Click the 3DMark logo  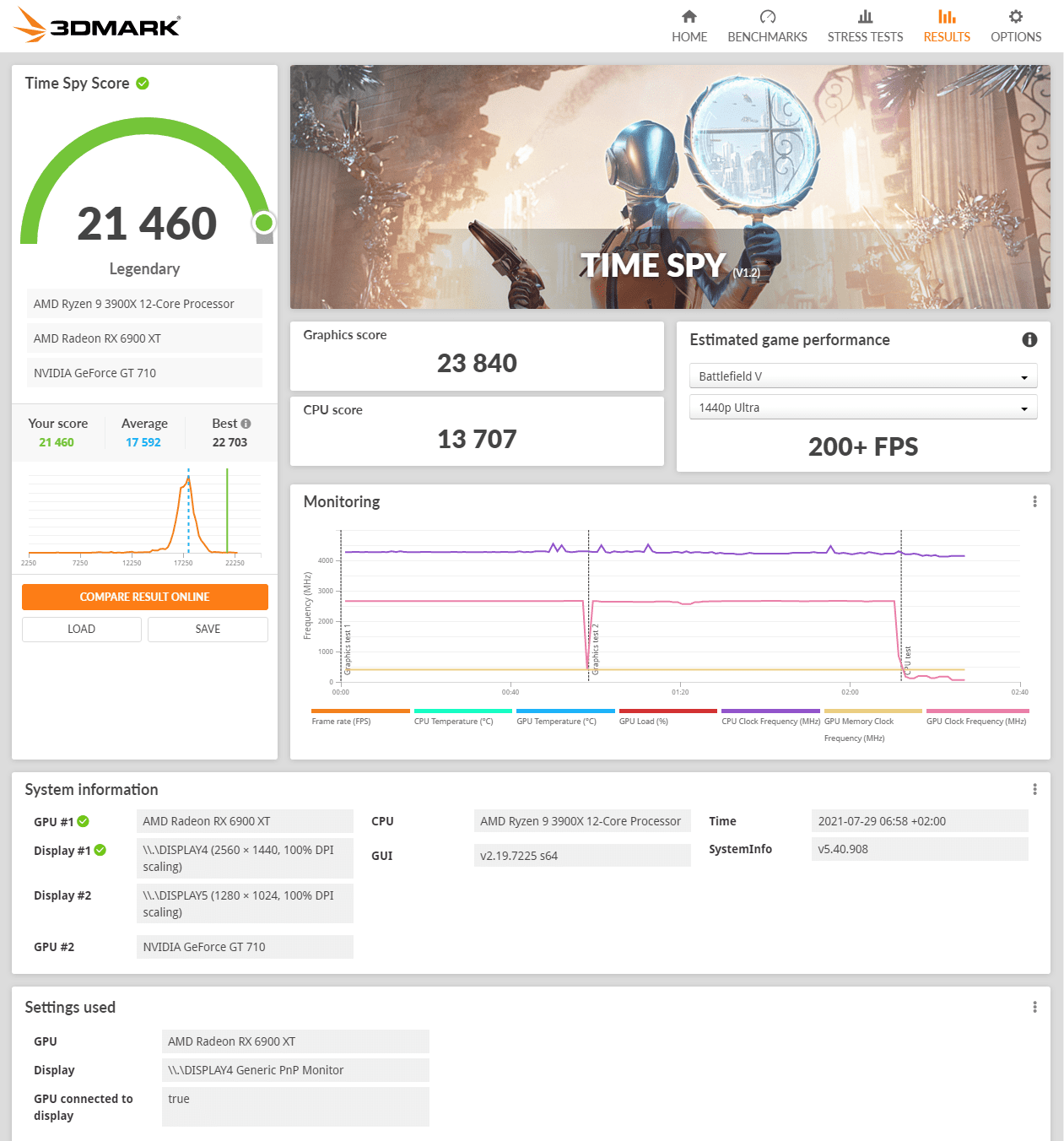pyautogui.click(x=97, y=25)
